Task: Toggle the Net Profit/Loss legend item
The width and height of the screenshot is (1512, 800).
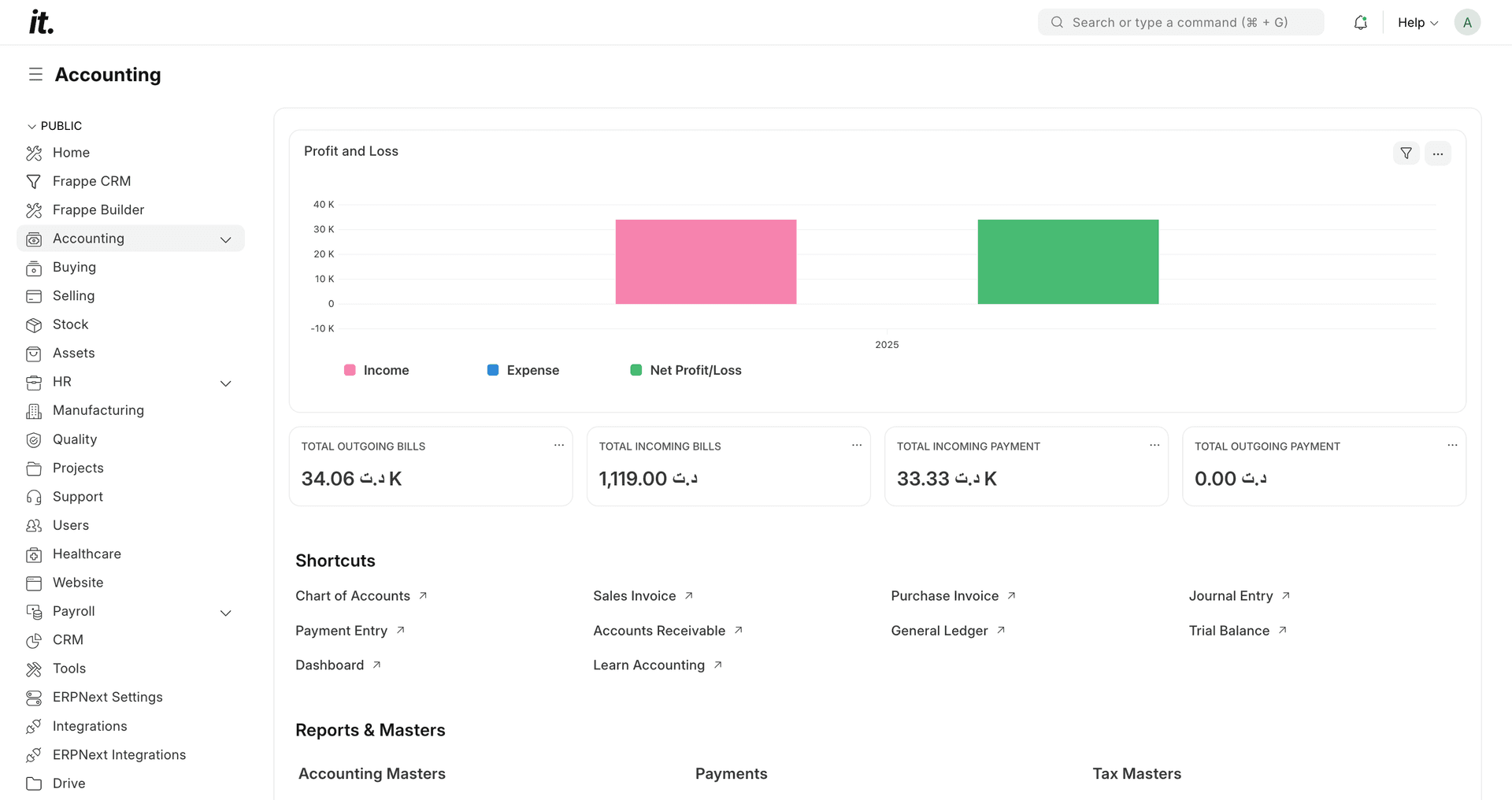Action: coord(685,370)
